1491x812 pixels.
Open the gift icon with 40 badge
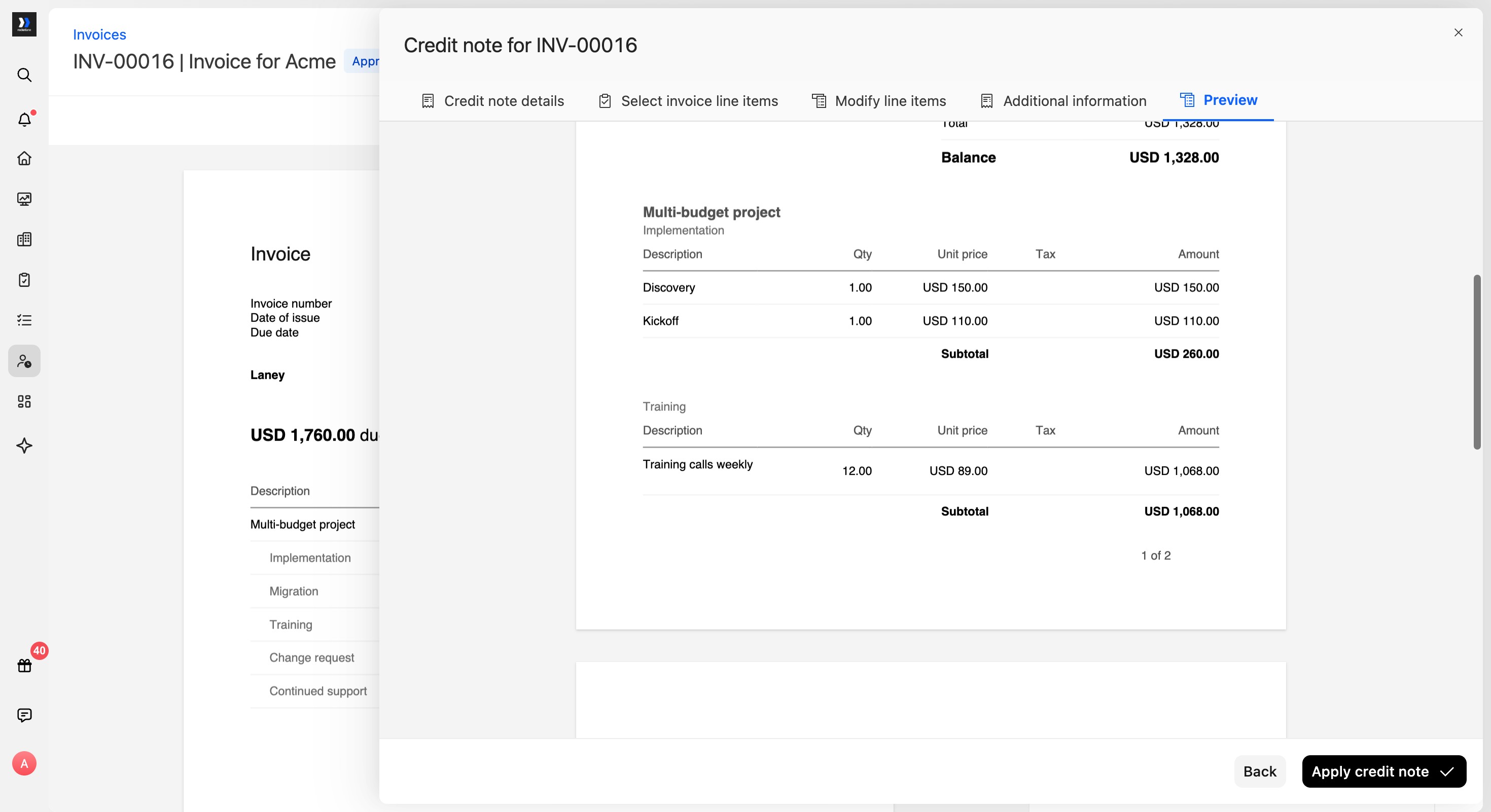[x=24, y=665]
